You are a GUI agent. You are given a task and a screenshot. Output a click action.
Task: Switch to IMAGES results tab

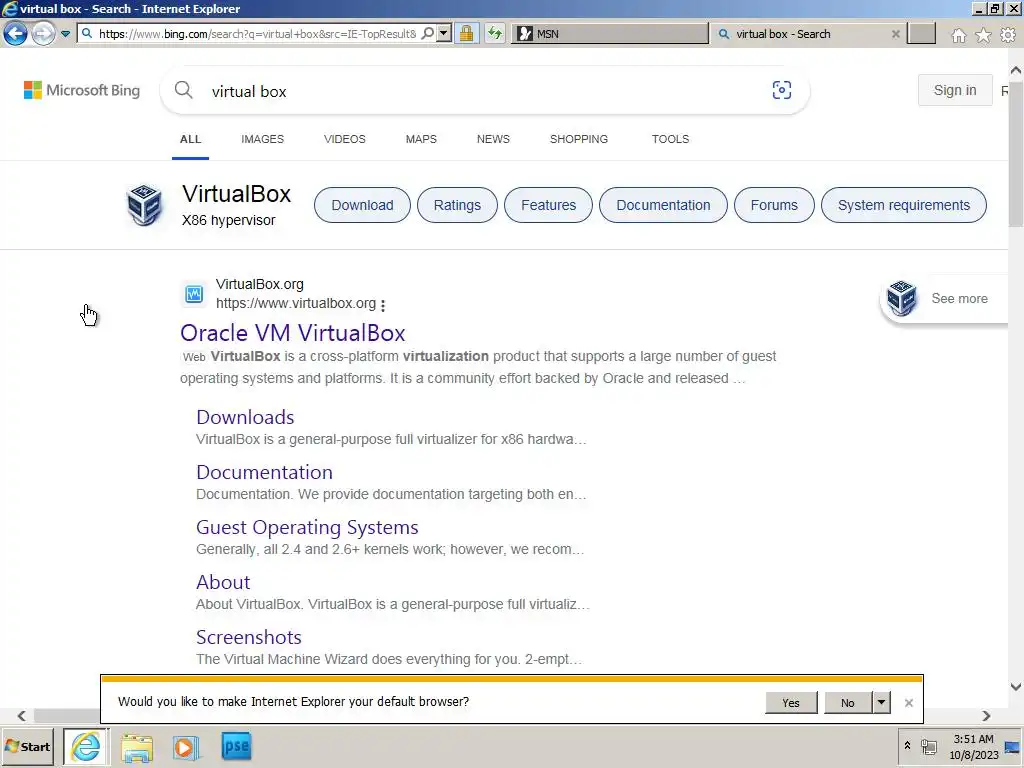[x=263, y=139]
